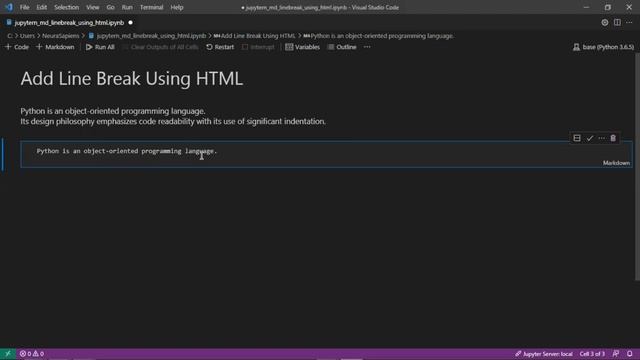Open the Selection menu

(x=67, y=7)
